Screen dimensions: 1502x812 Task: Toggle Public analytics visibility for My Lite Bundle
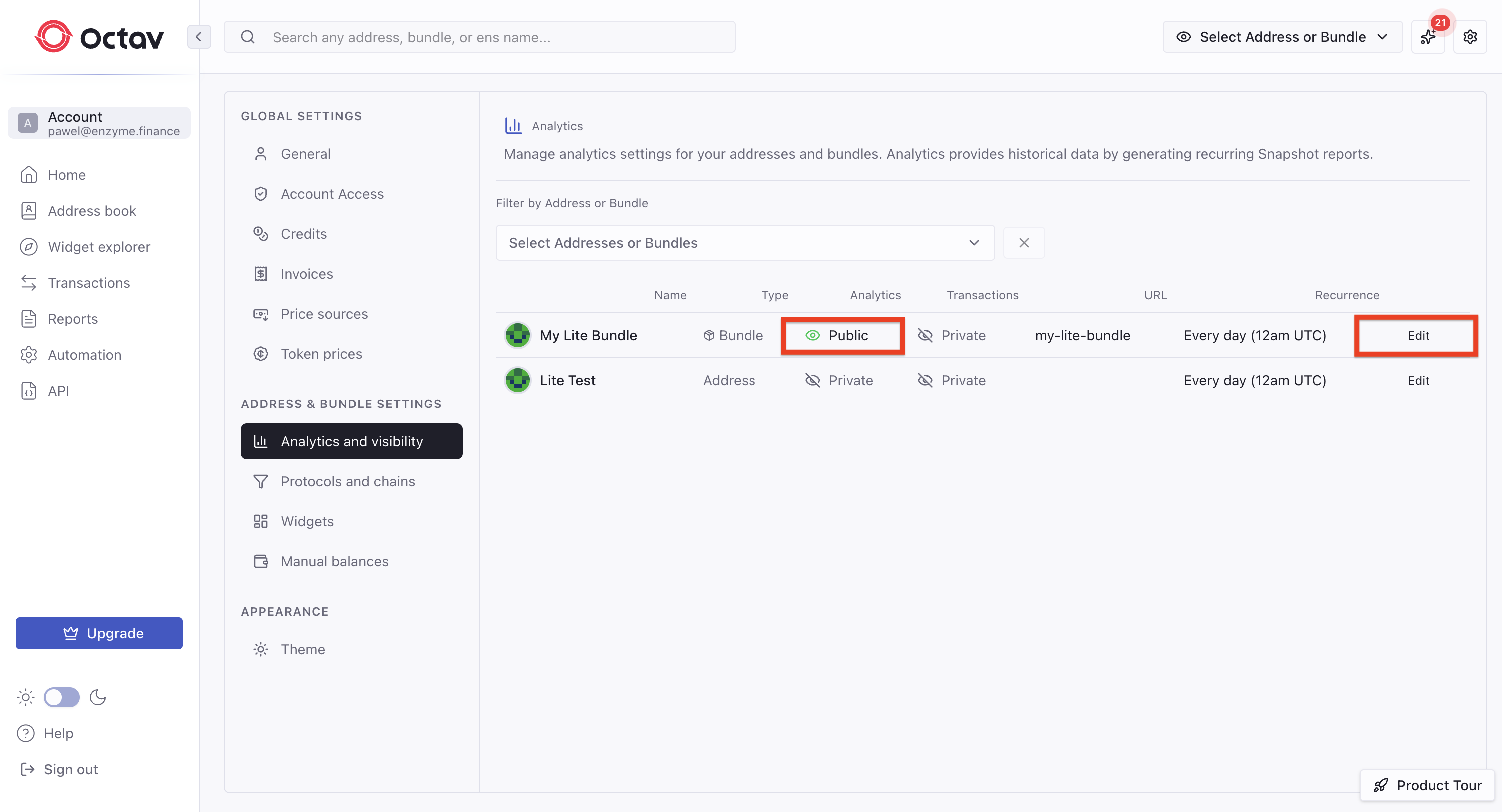841,335
